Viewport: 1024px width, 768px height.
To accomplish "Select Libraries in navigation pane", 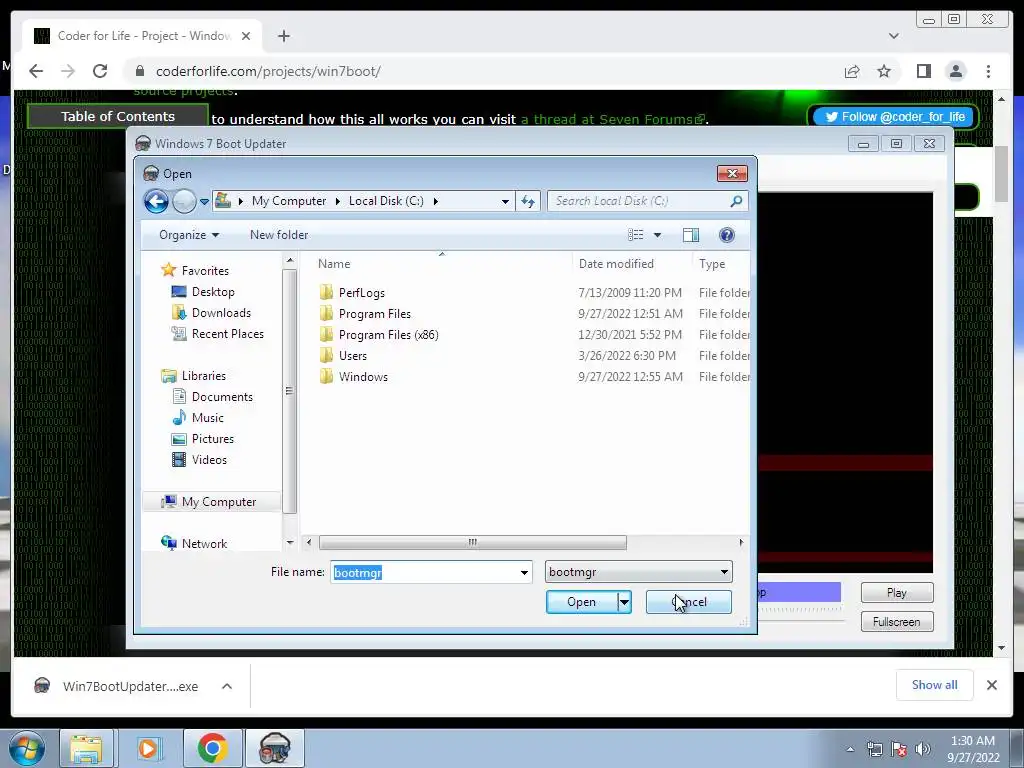I will point(203,376).
